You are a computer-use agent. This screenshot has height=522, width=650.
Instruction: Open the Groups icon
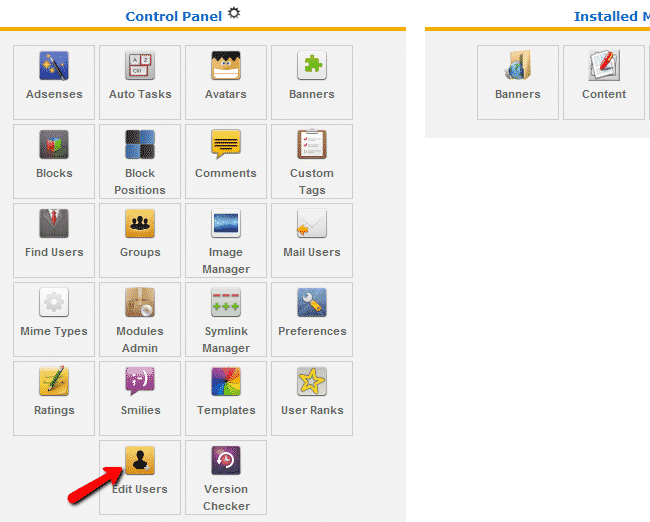coord(140,239)
